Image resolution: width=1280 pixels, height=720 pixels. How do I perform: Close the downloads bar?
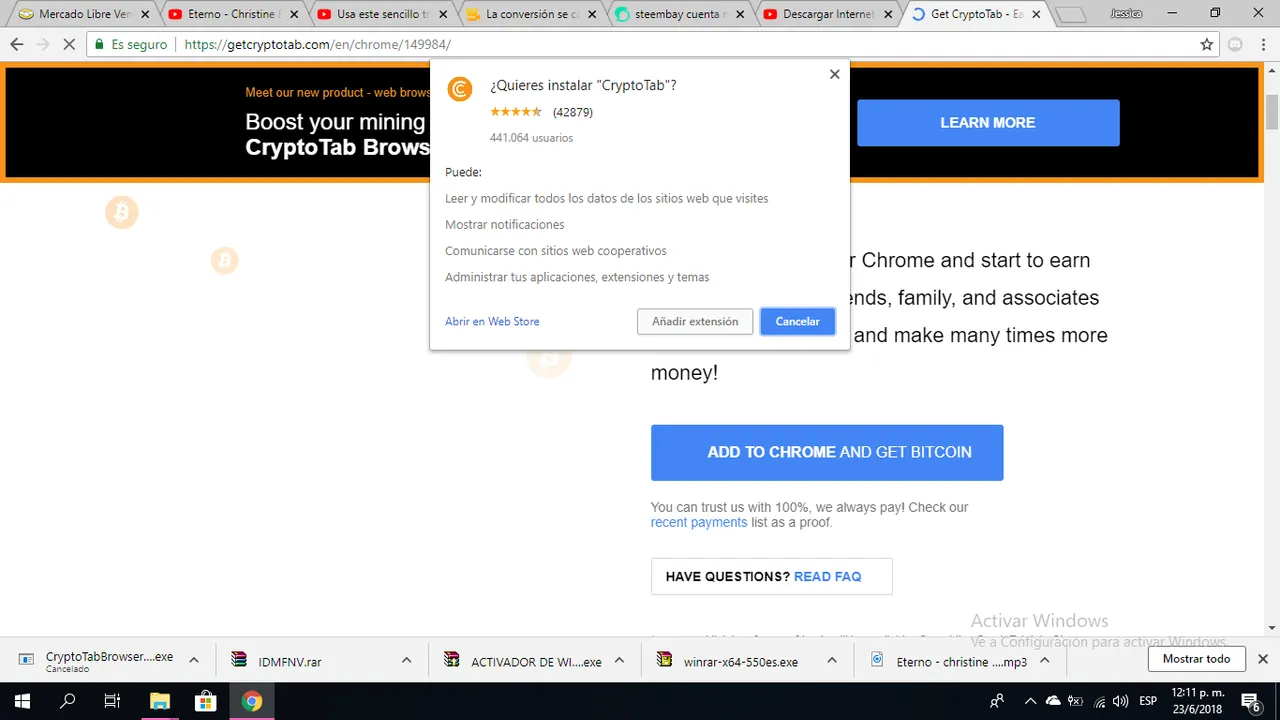1262,659
